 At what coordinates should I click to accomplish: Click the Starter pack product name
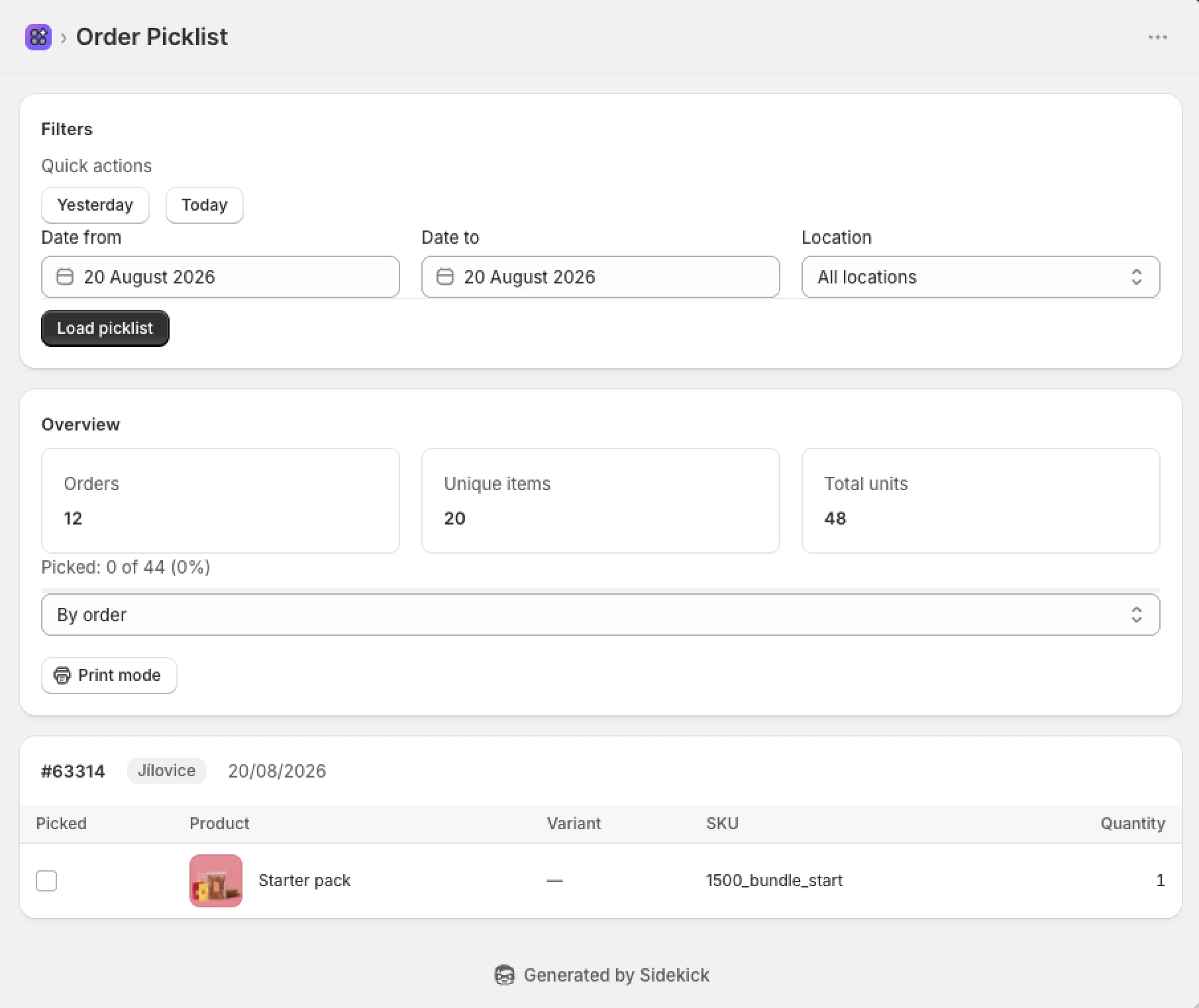pos(305,881)
